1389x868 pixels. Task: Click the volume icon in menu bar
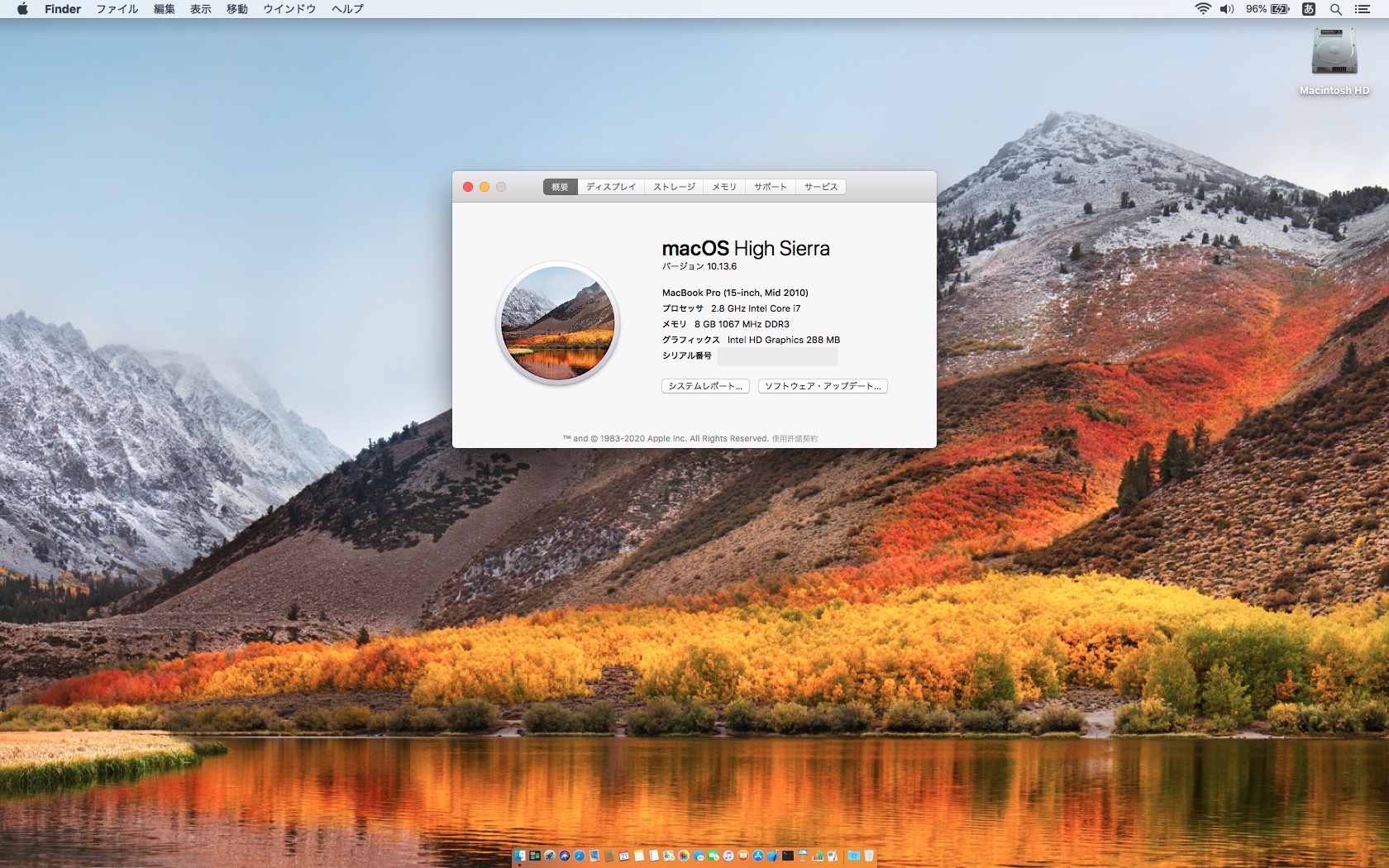coord(1227,9)
